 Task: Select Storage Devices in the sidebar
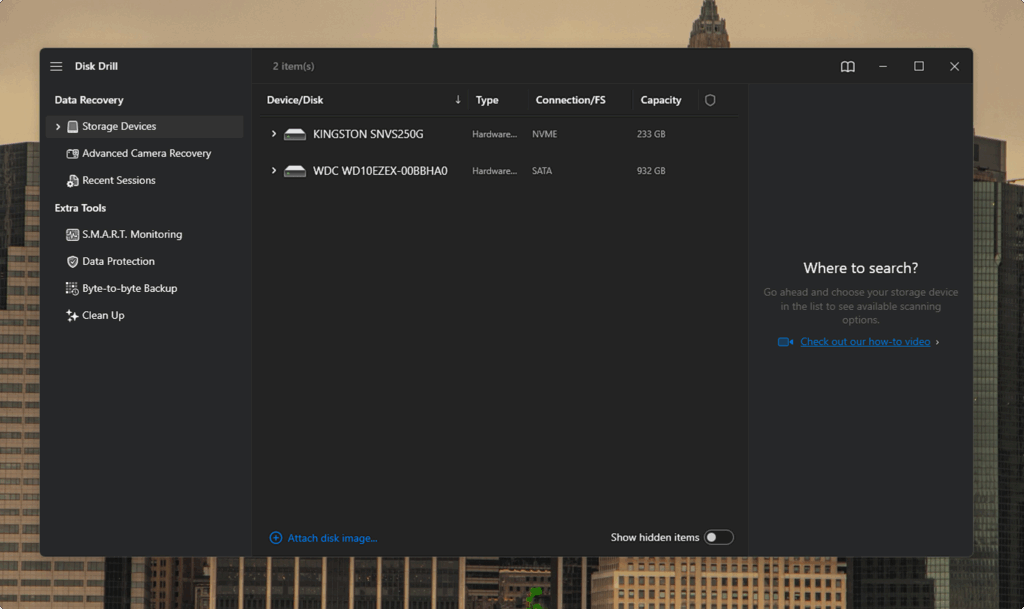(145, 127)
